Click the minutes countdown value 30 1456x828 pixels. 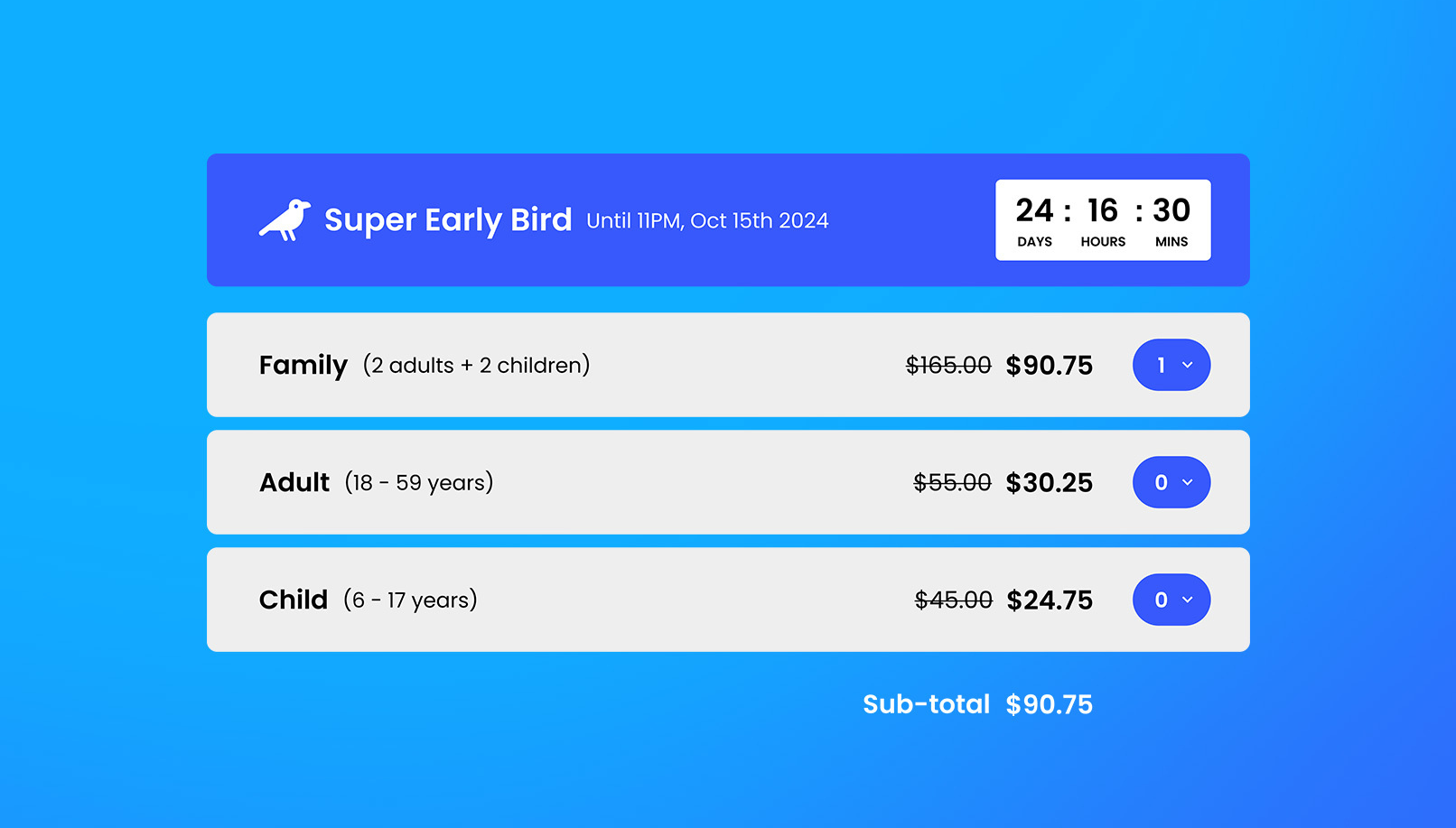(1171, 210)
